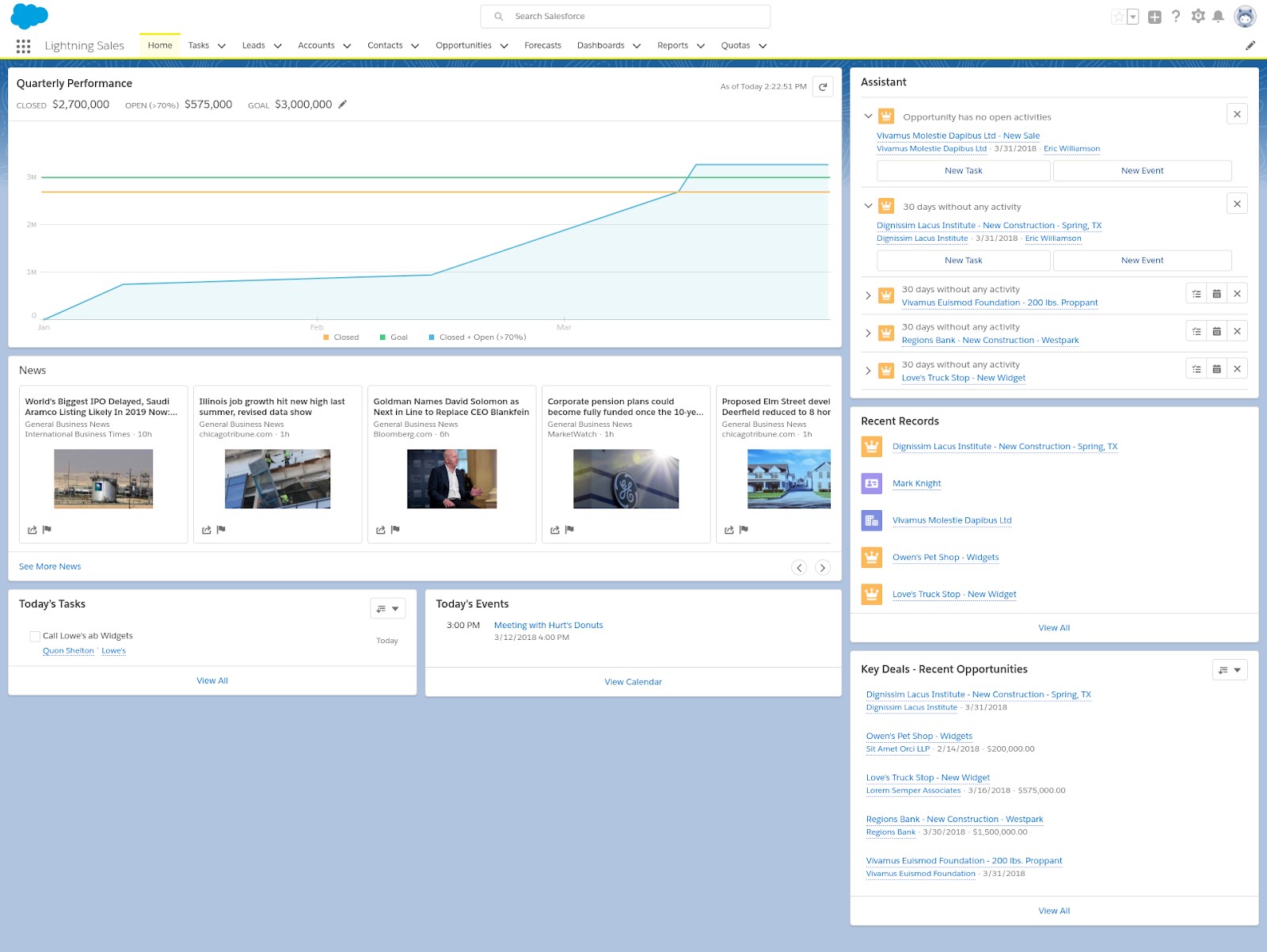Click New Task for Vivamus Molestie Dapibus
The width and height of the screenshot is (1267, 952).
pyautogui.click(x=963, y=170)
